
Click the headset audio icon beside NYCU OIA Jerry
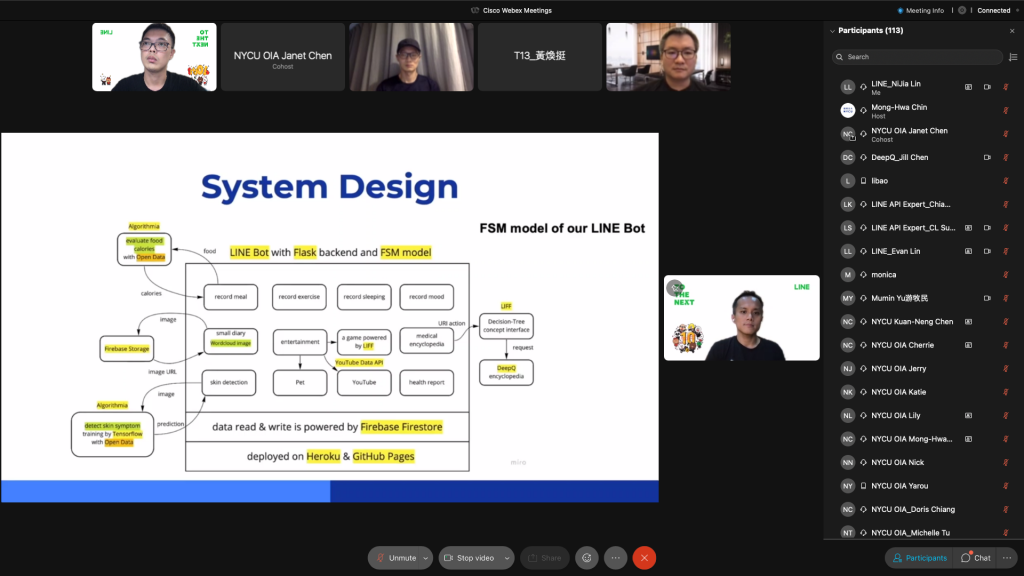point(863,369)
